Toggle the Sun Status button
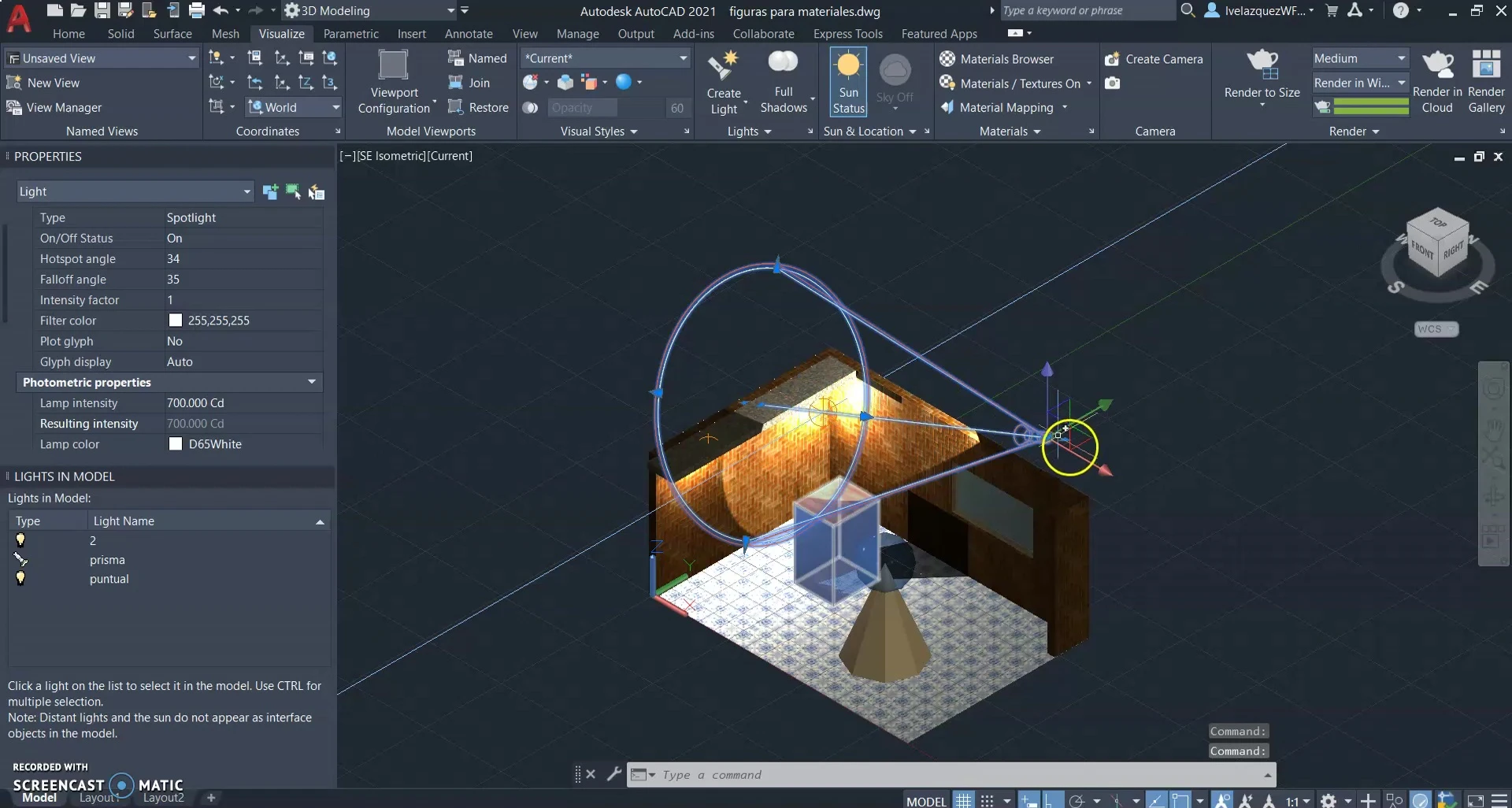The height and width of the screenshot is (808, 1512). (x=848, y=81)
